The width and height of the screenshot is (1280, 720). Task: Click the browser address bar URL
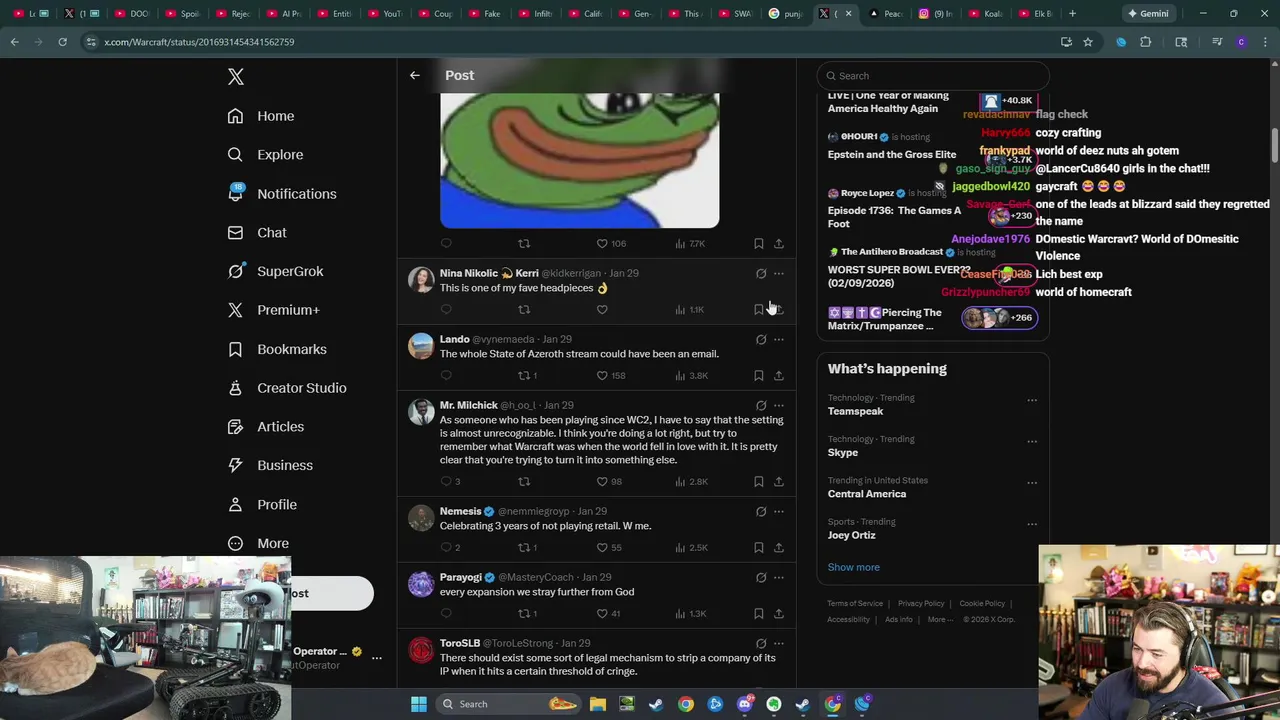point(199,42)
